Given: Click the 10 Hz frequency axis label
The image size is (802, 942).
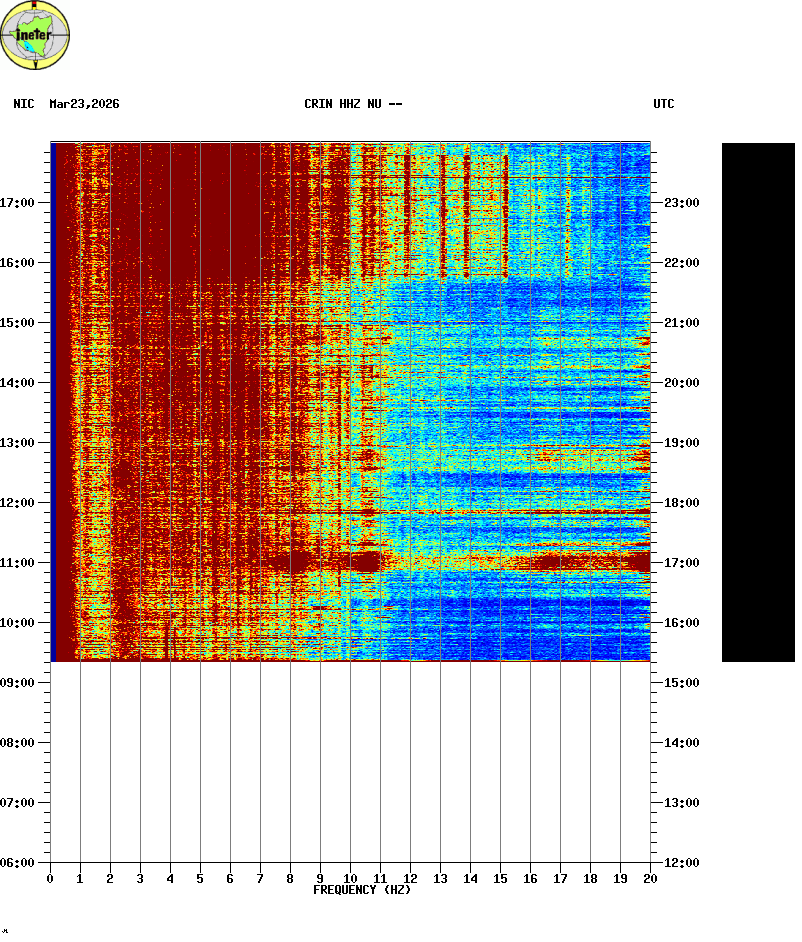Looking at the screenshot, I should point(350,879).
